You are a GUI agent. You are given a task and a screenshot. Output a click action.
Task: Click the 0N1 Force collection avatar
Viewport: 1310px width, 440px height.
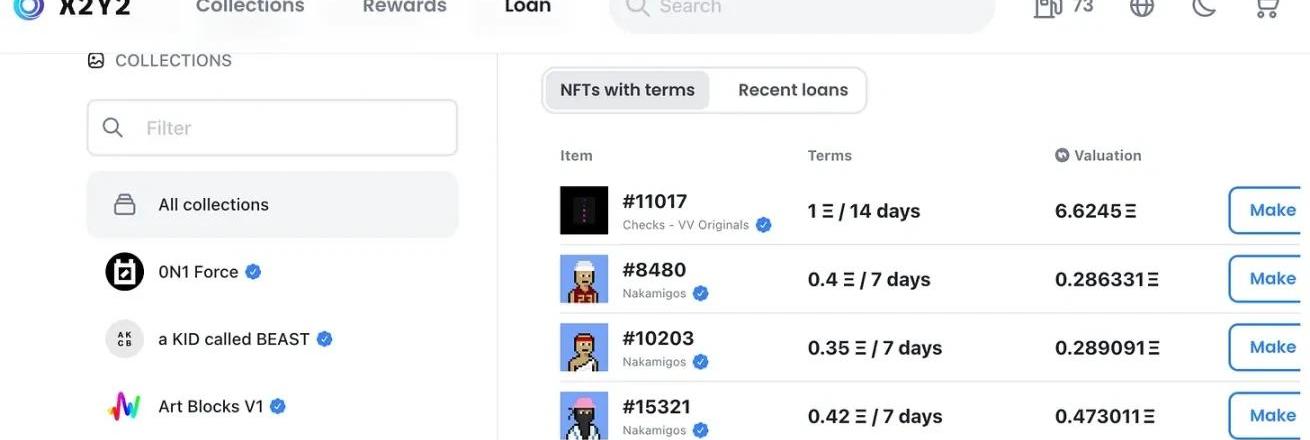tap(125, 272)
